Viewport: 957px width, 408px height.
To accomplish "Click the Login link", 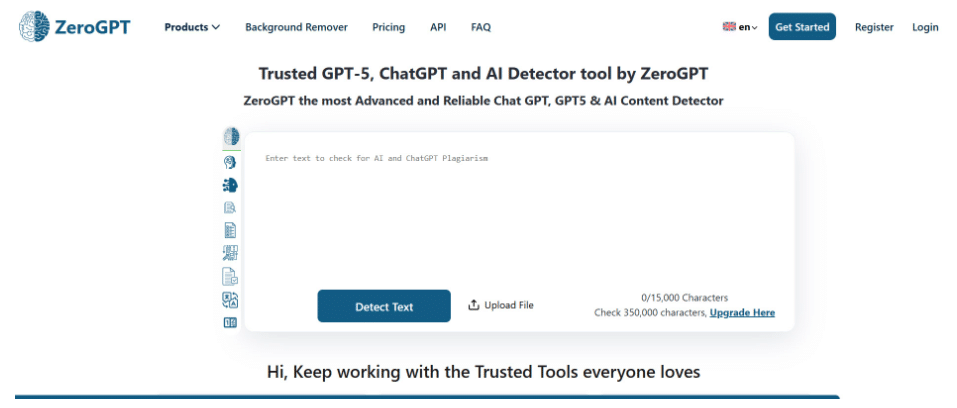I will pyautogui.click(x=925, y=27).
